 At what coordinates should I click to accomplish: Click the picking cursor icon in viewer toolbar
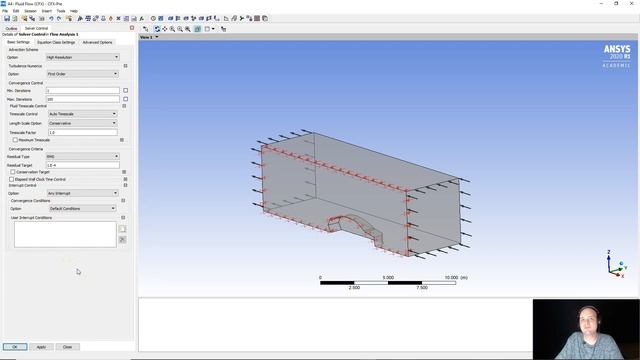223,29
